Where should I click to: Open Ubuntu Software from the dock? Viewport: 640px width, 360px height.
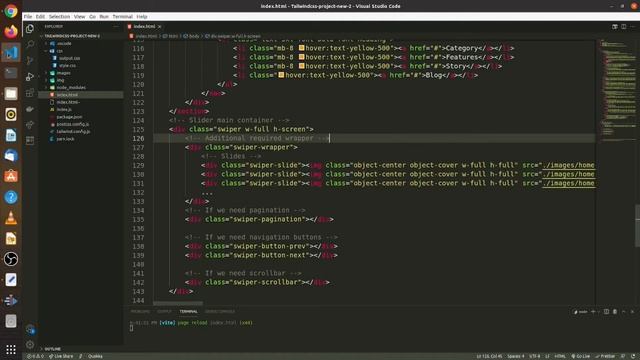click(11, 176)
